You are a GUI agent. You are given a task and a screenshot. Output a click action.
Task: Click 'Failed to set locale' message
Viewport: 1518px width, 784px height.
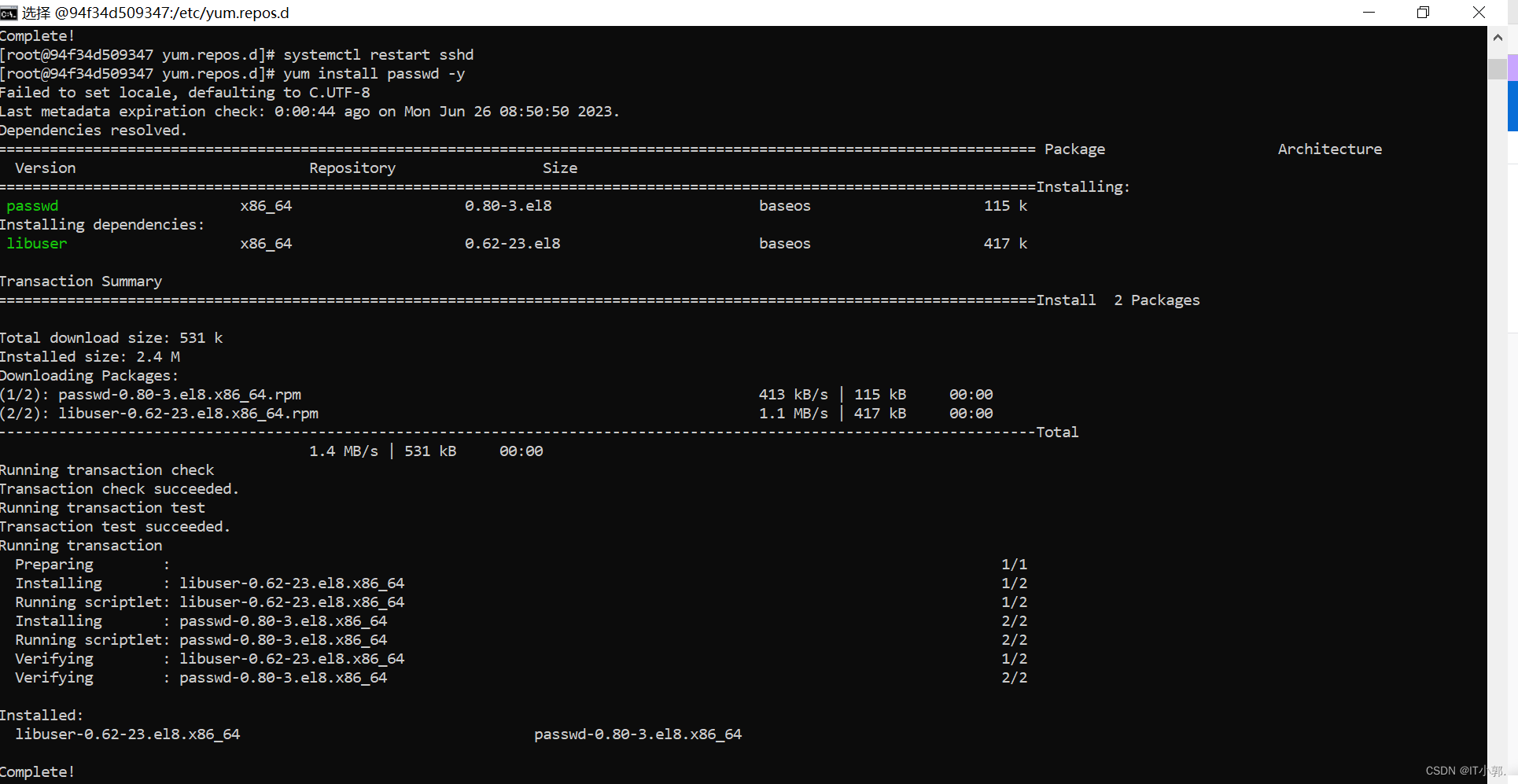pos(185,92)
